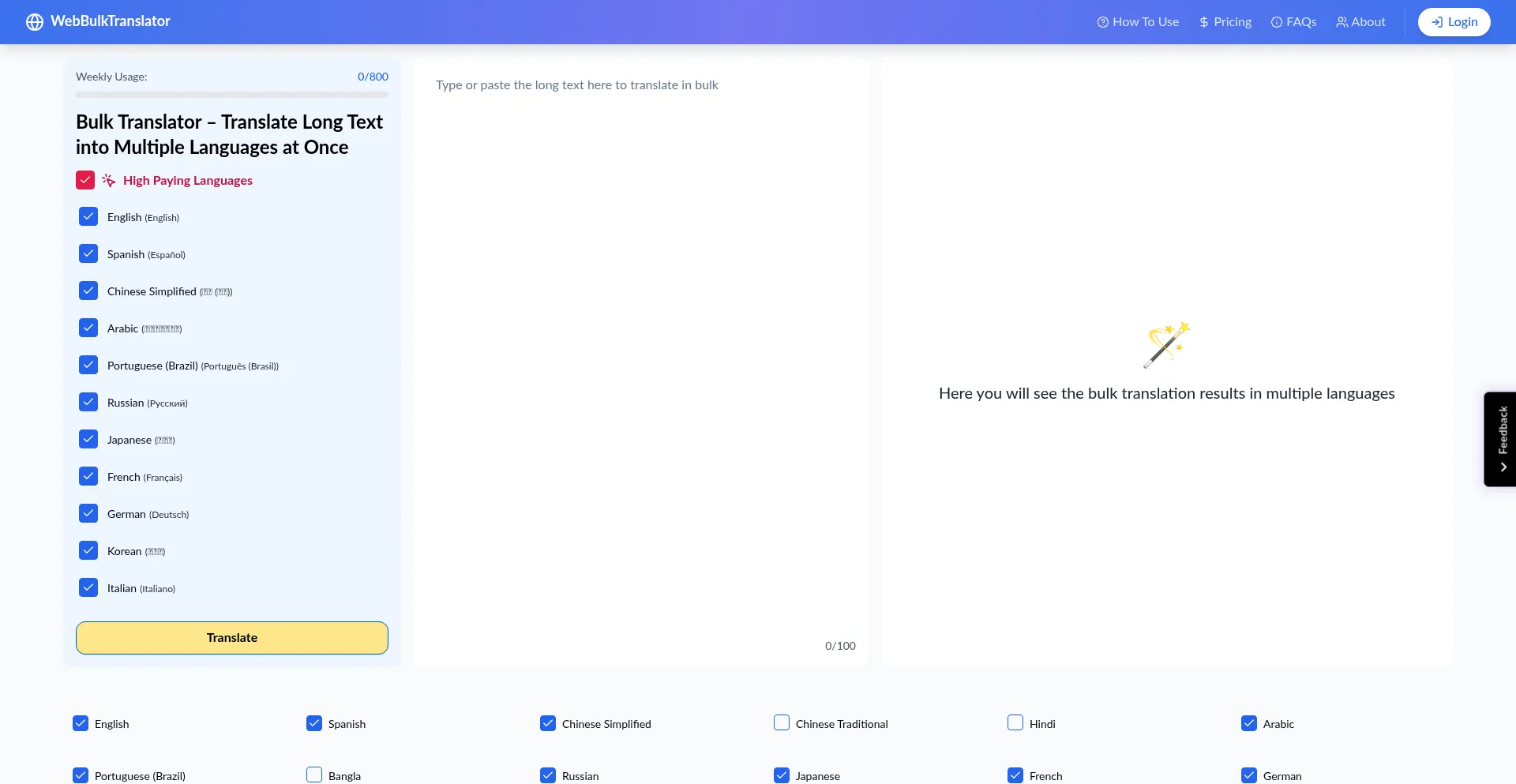
Task: Click the people icon beside About
Action: pos(1340,21)
